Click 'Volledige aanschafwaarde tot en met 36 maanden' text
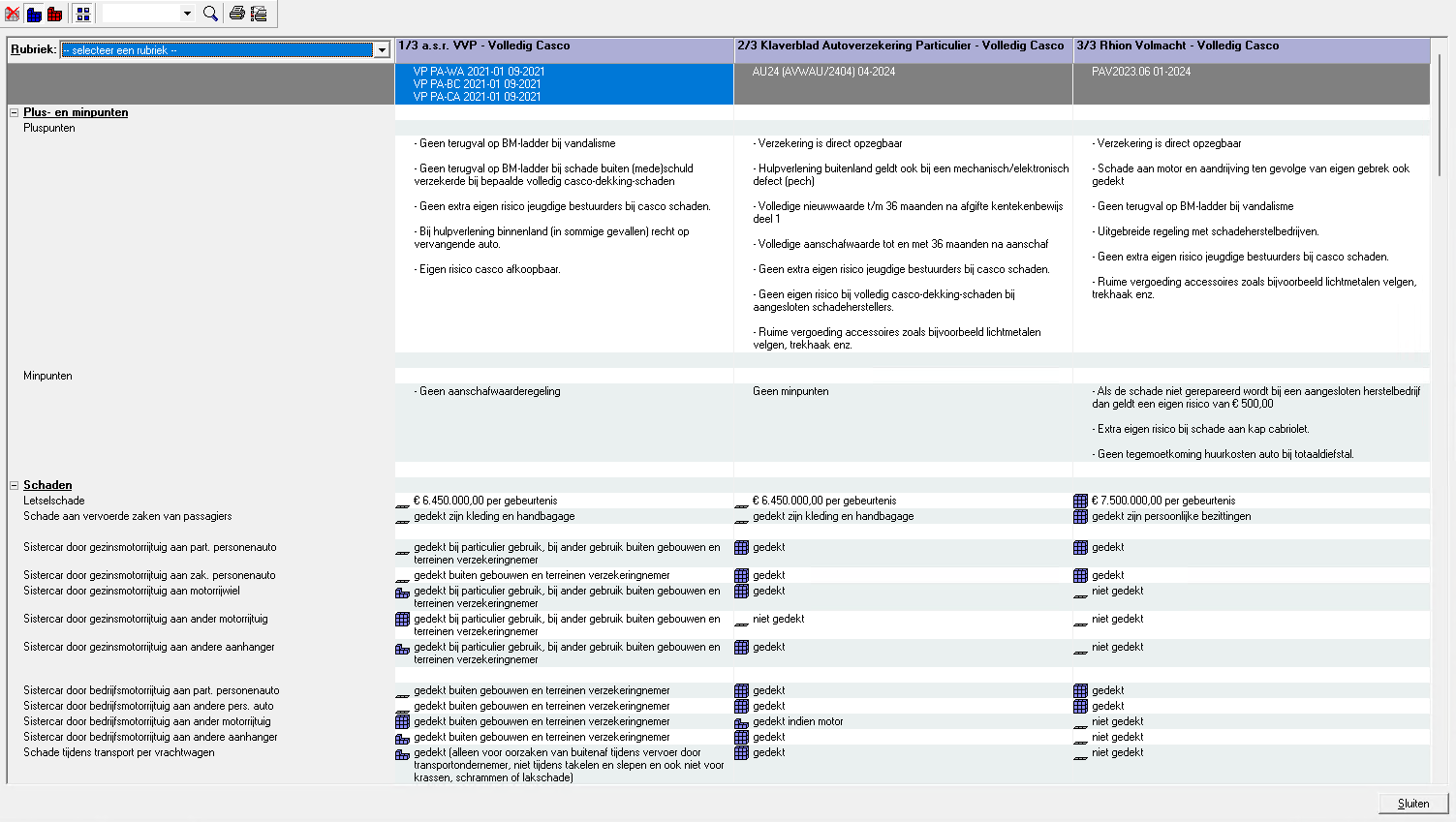The width and height of the screenshot is (1456, 822). 901,244
